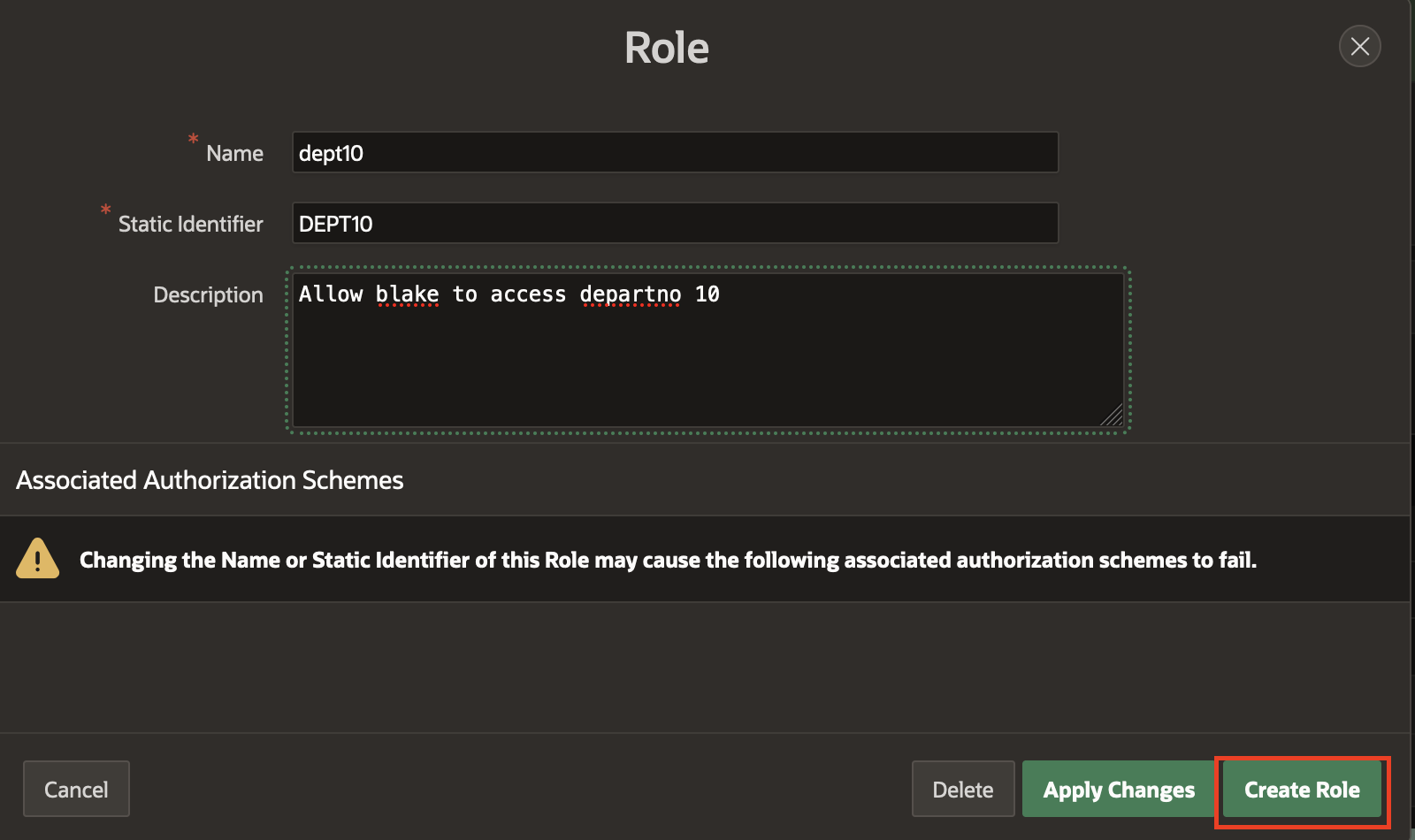1415x840 pixels.
Task: Click the required asterisk beside Name
Action: pyautogui.click(x=192, y=140)
